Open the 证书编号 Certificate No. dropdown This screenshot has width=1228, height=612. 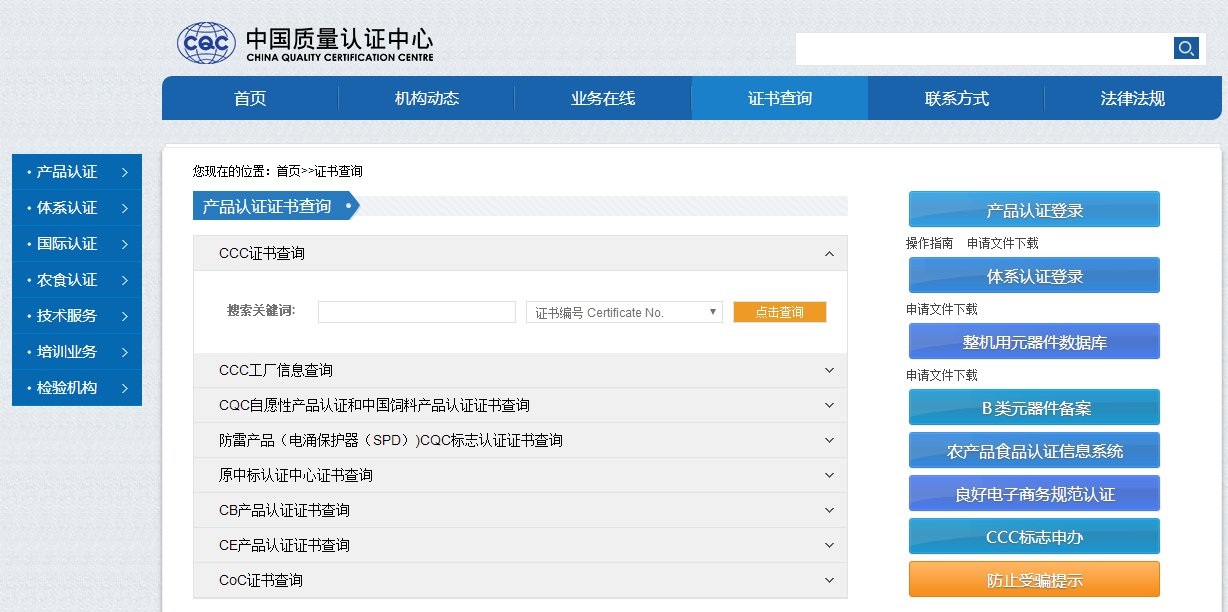(x=623, y=311)
